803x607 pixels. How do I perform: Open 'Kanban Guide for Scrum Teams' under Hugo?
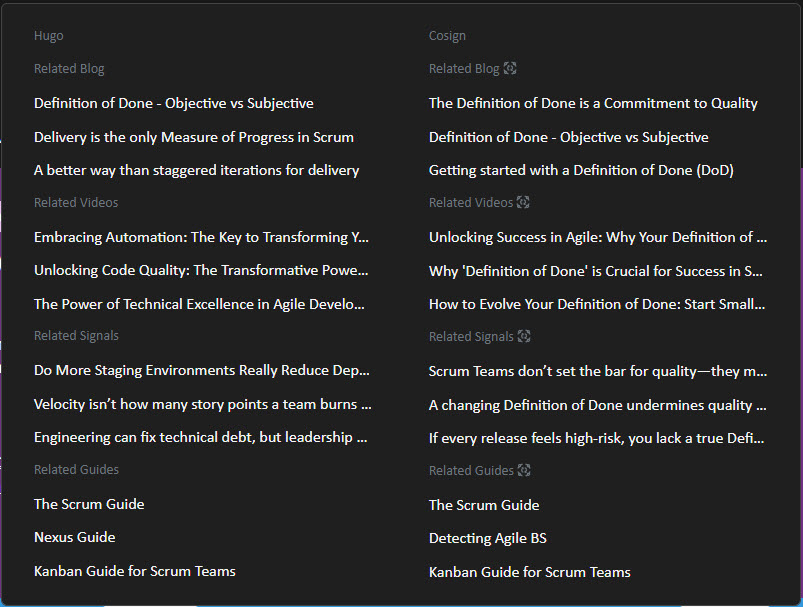click(x=135, y=571)
